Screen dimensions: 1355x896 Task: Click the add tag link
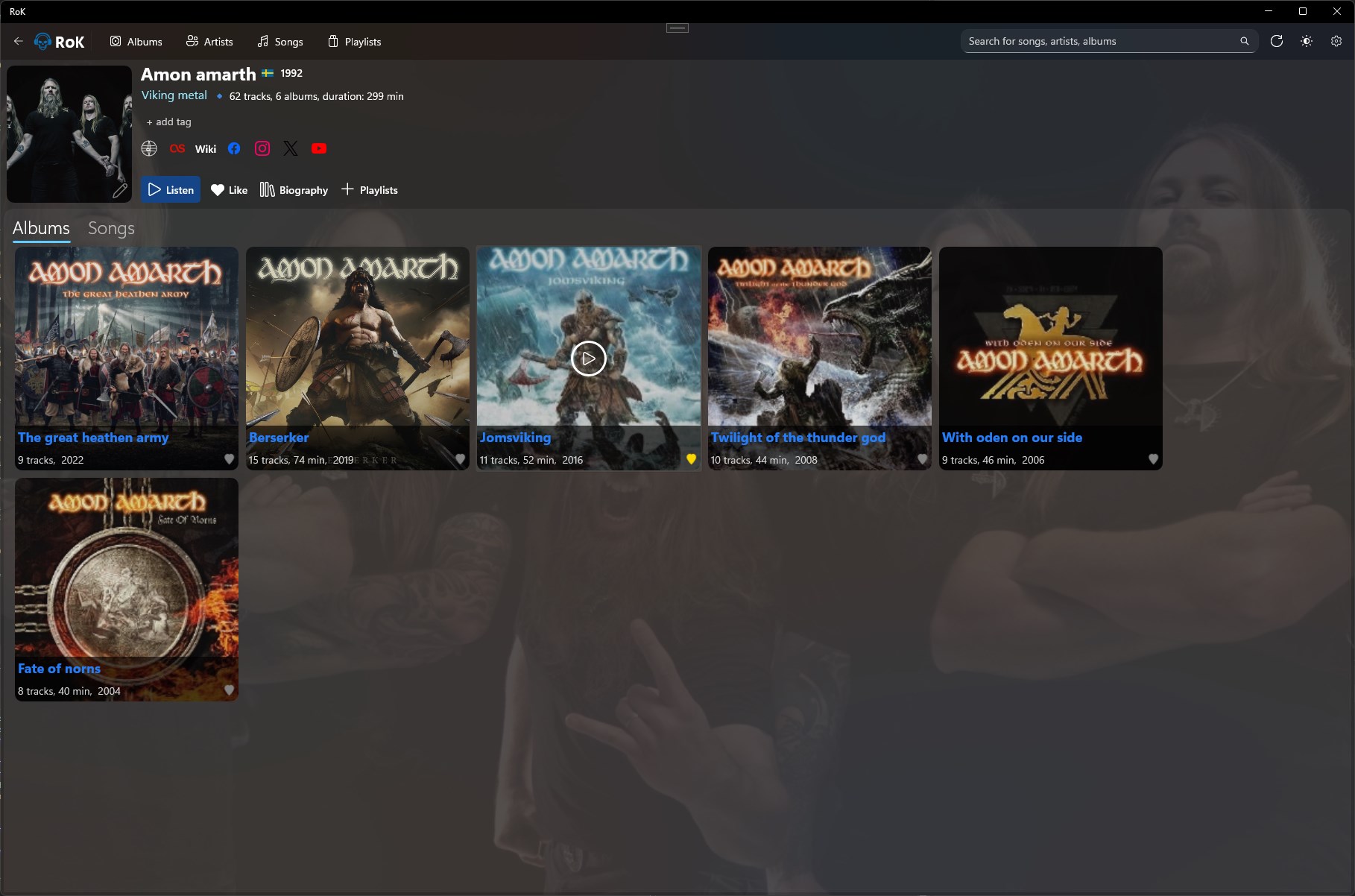pyautogui.click(x=169, y=122)
